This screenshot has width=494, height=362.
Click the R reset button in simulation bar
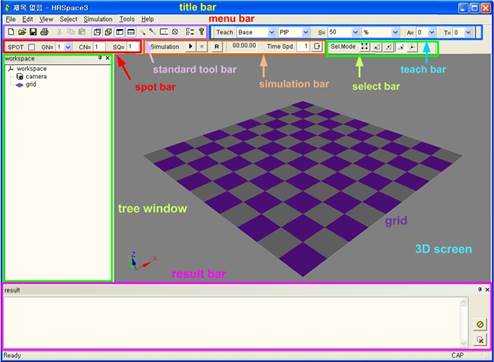[x=216, y=47]
